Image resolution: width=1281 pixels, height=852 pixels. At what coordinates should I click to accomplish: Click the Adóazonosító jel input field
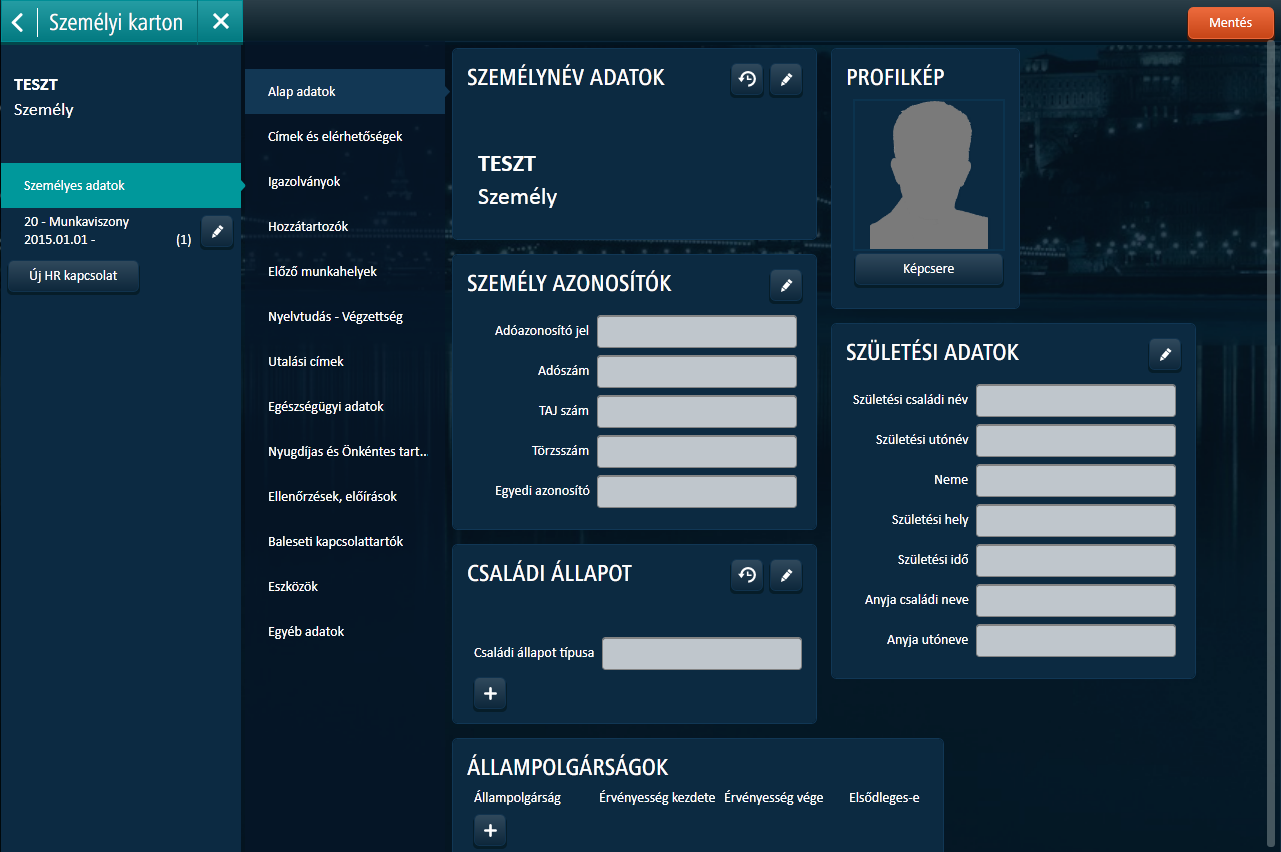pyautogui.click(x=696, y=332)
